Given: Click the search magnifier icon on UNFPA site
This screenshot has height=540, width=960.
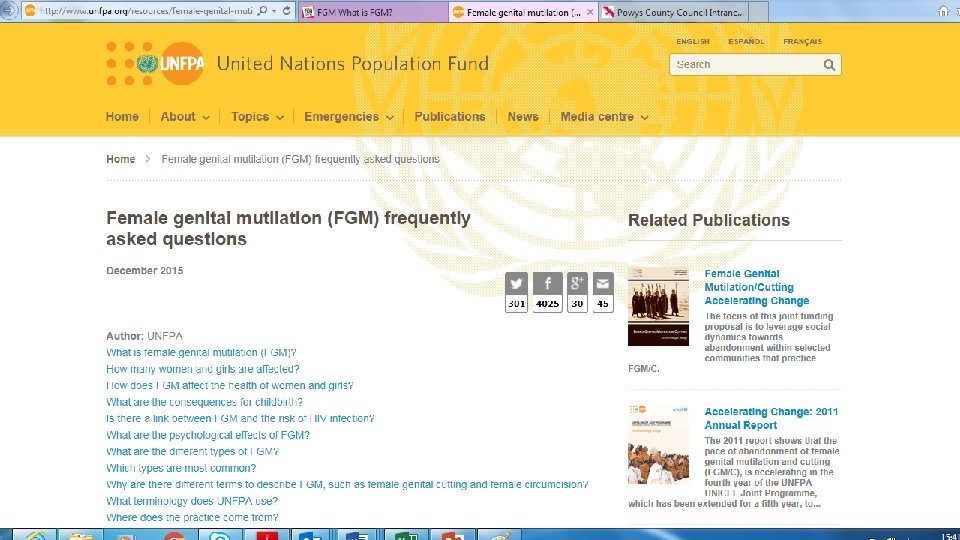Looking at the screenshot, I should [829, 65].
